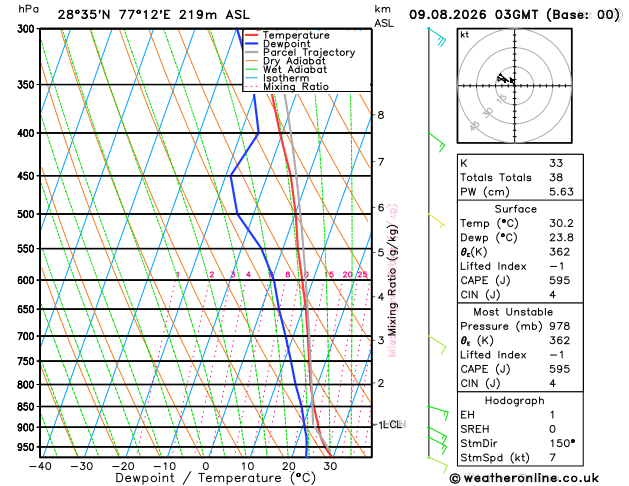Click the 850 hPa pressure label

(x=28, y=407)
